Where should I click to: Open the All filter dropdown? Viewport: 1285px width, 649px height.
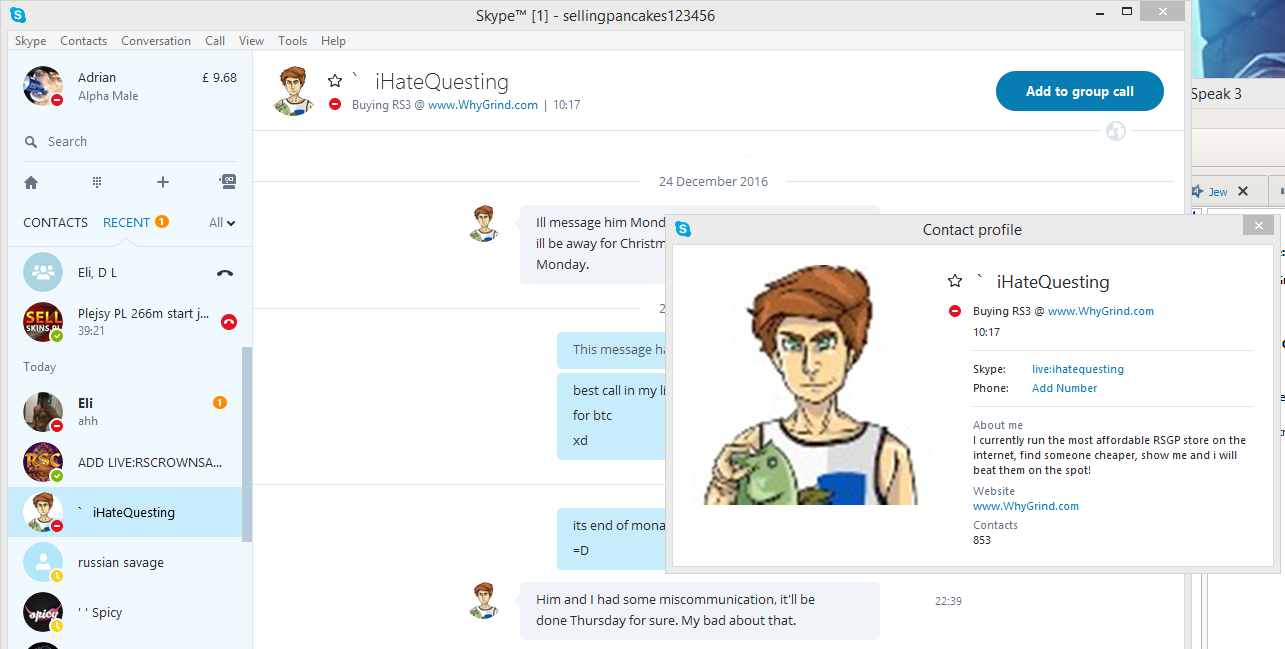pos(222,222)
